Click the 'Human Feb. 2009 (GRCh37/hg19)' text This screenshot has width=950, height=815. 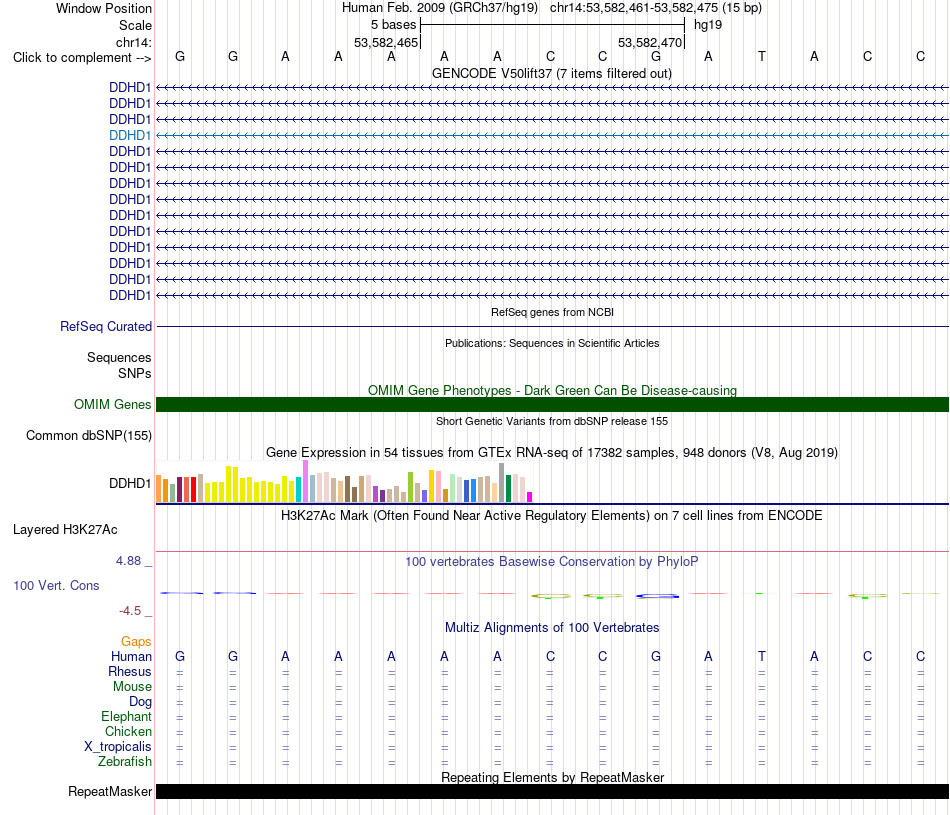[440, 8]
